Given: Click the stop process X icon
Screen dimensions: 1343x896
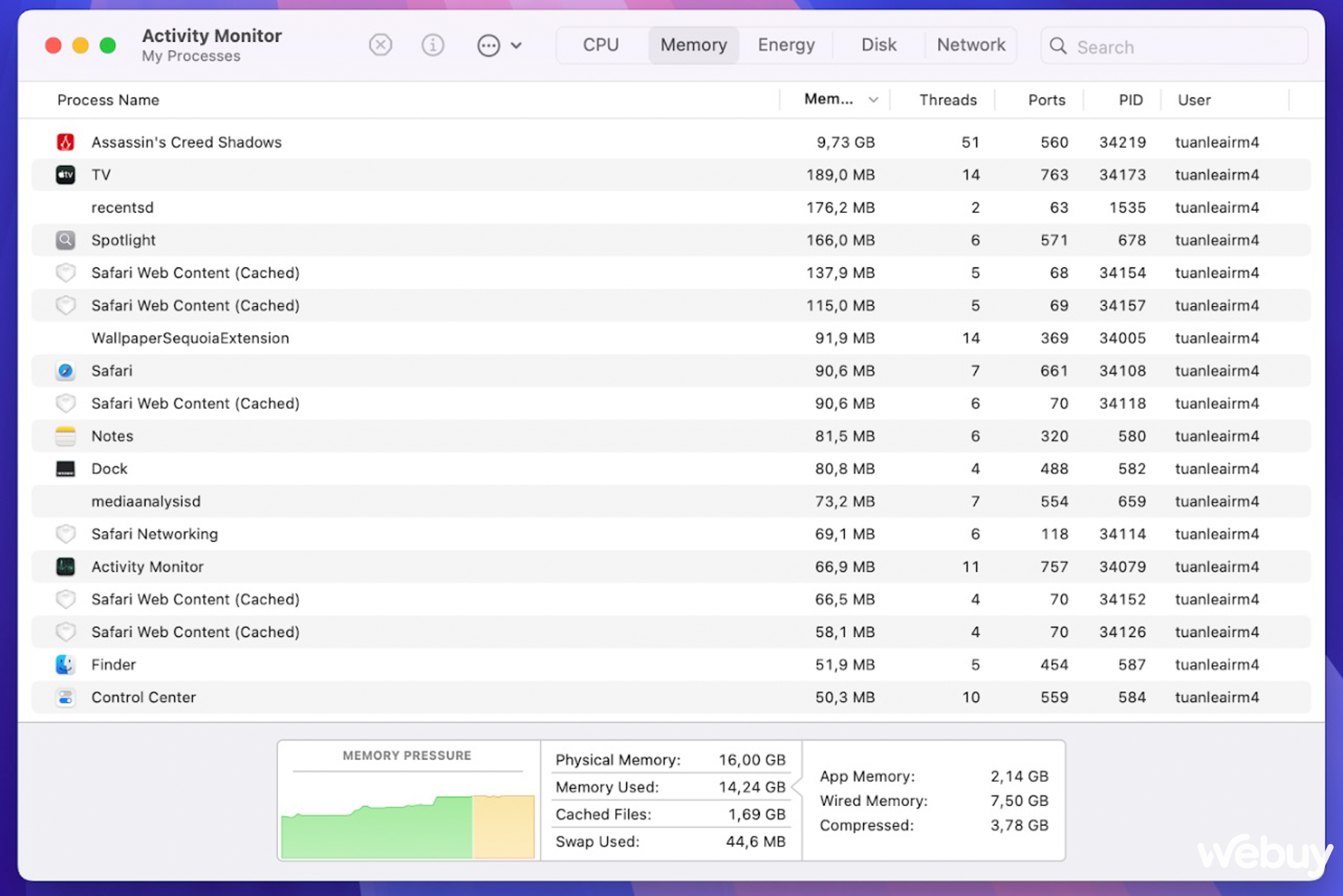Looking at the screenshot, I should 380,45.
